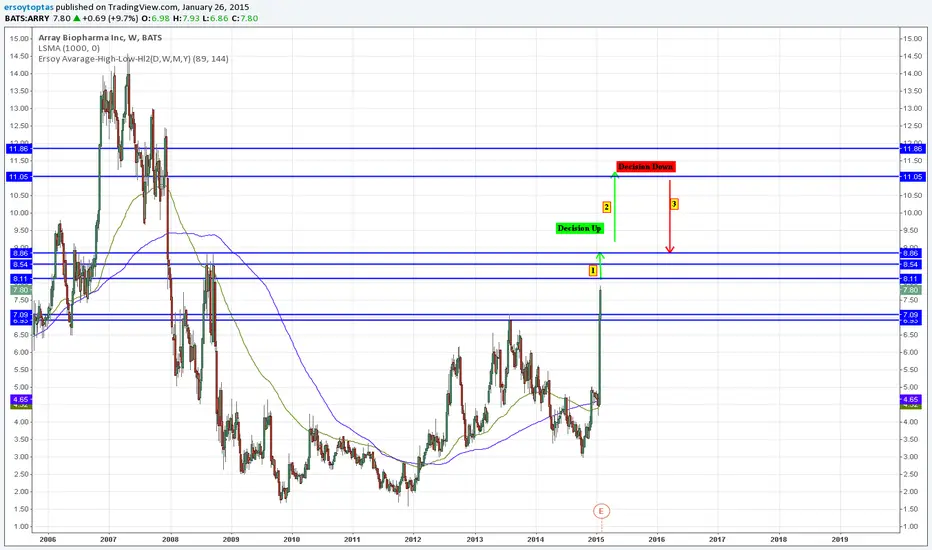This screenshot has width=932, height=550.
Task: Click the 8.11 level tag on right axis
Action: pyautogui.click(x=912, y=279)
